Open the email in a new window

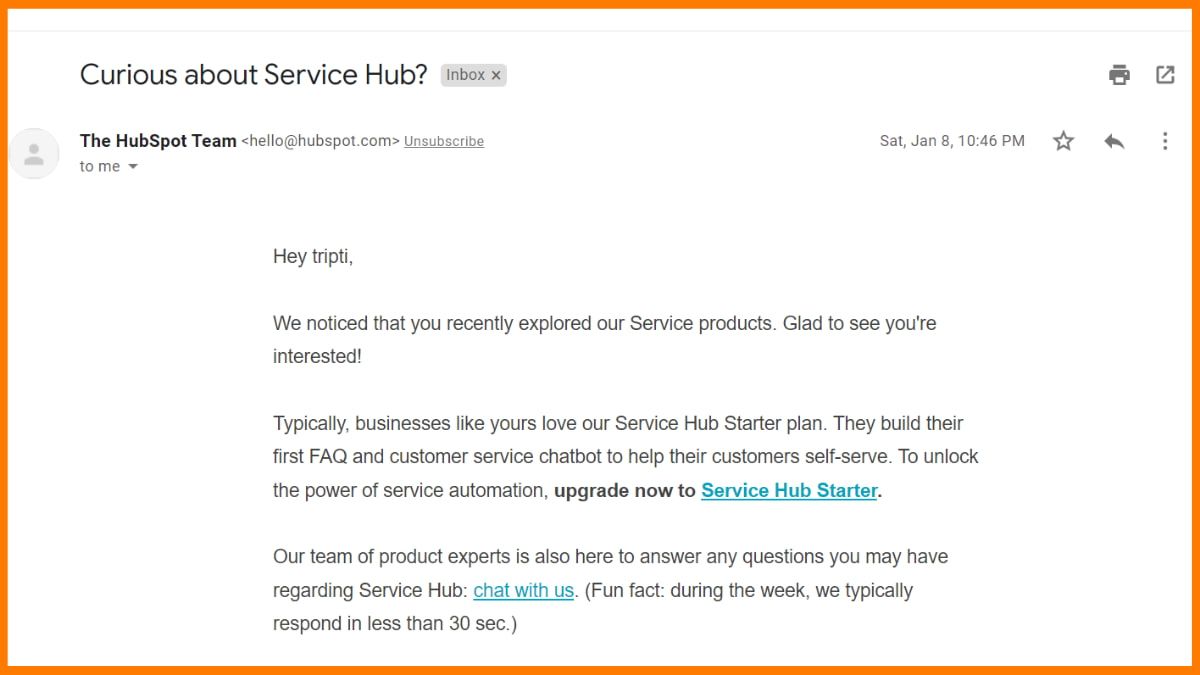[x=1165, y=75]
